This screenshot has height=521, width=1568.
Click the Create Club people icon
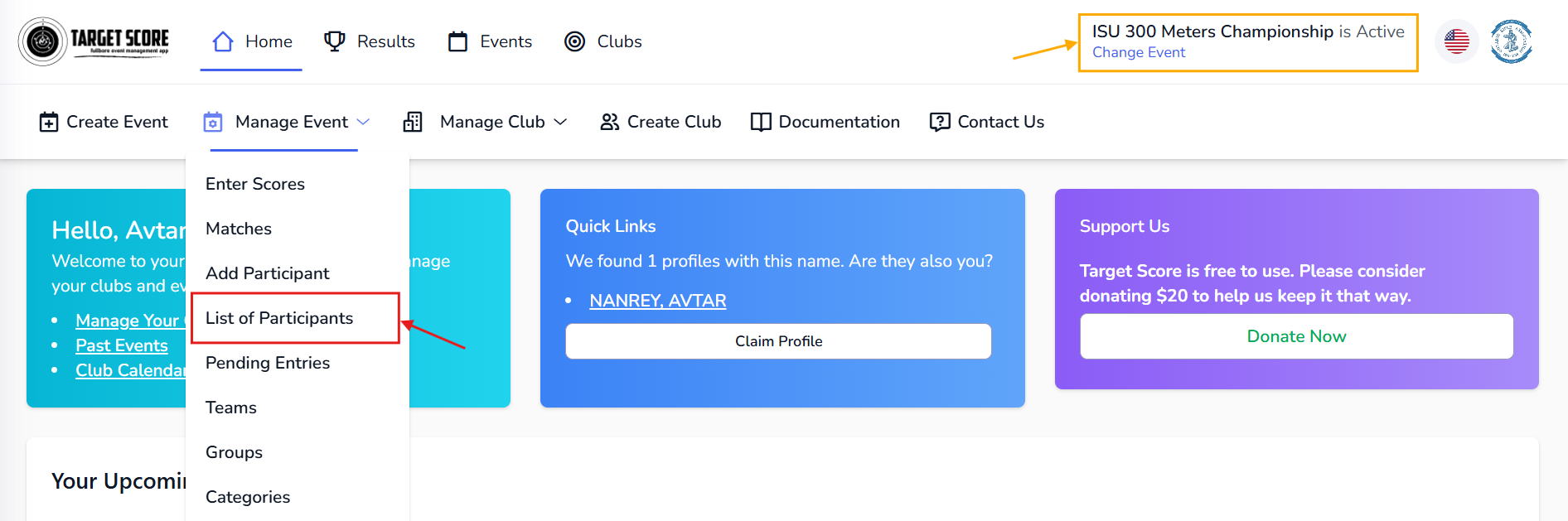(x=611, y=122)
